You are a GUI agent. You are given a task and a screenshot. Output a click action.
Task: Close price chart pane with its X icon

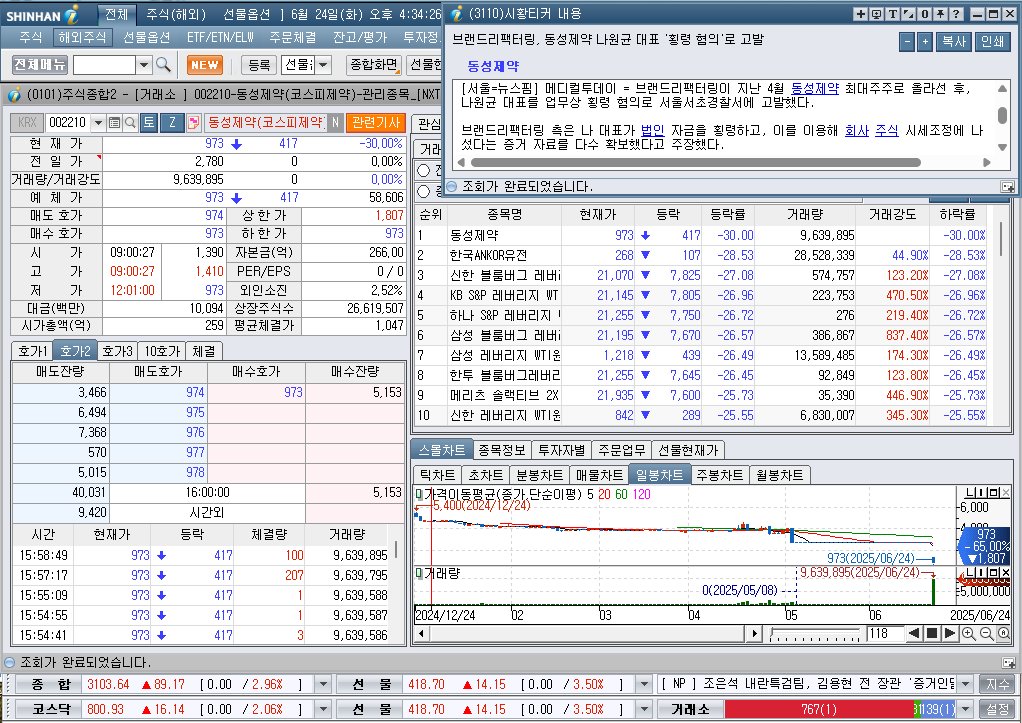[1006, 493]
